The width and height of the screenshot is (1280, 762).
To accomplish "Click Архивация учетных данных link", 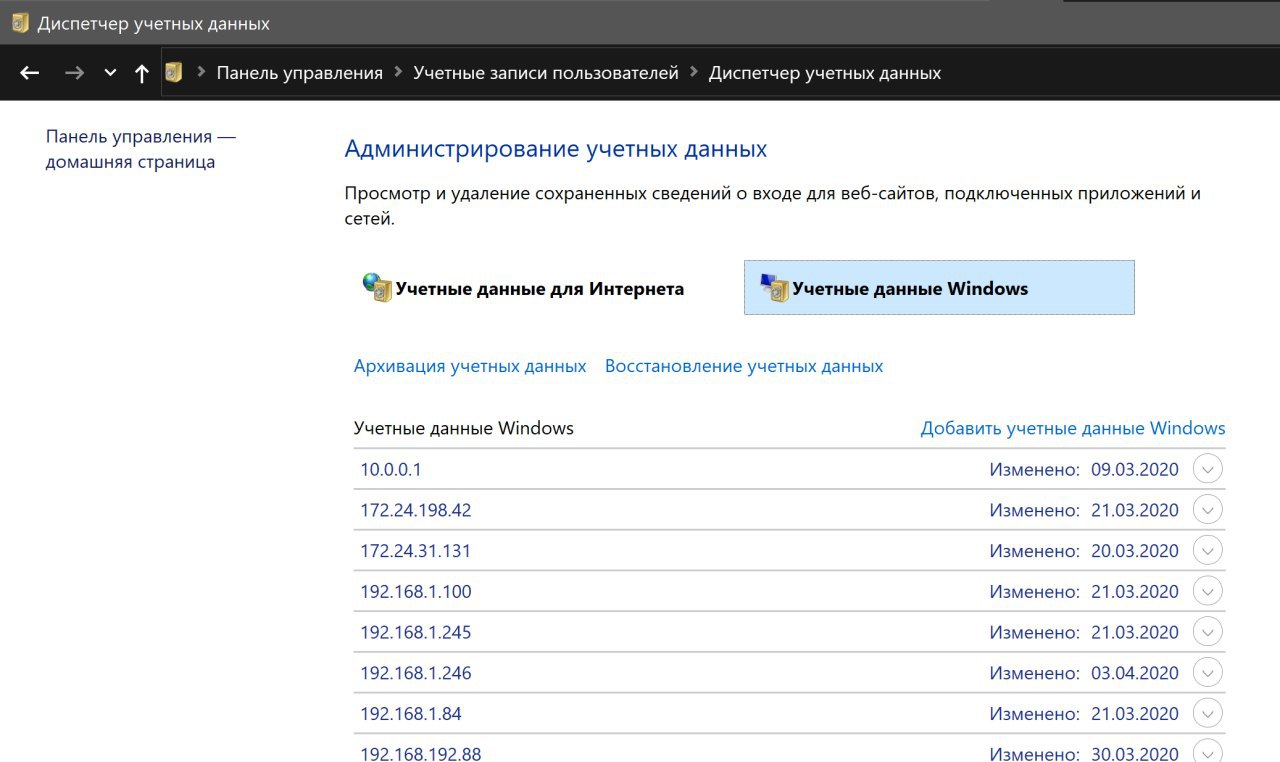I will [x=470, y=366].
